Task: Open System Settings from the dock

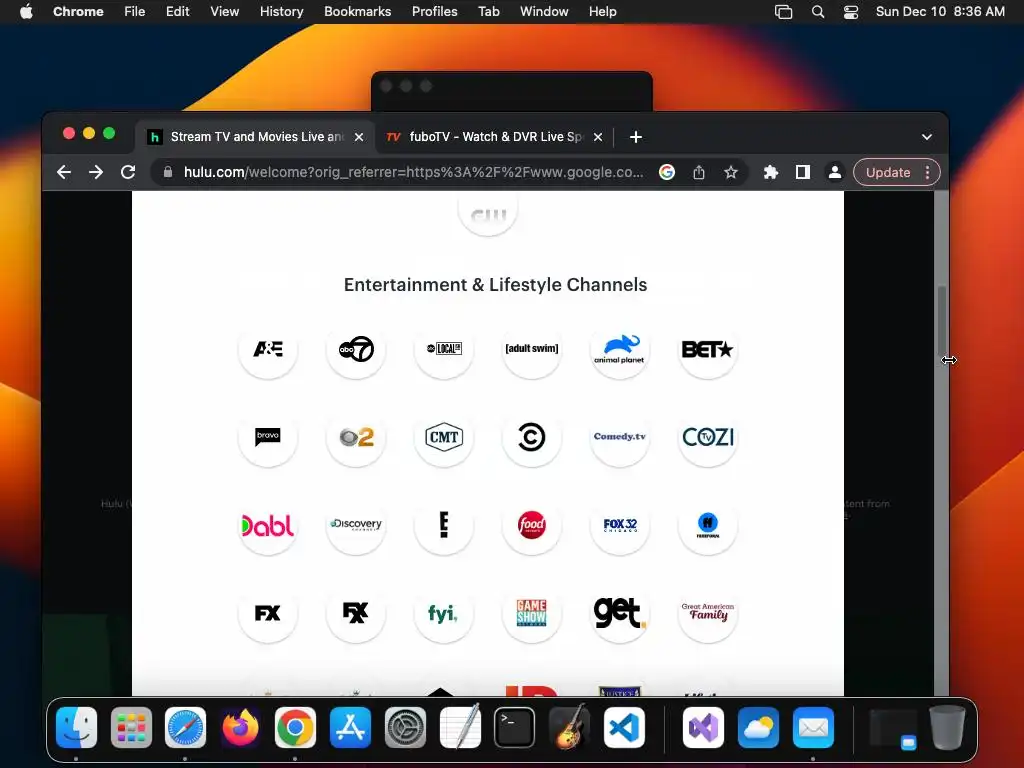Action: coord(405,727)
